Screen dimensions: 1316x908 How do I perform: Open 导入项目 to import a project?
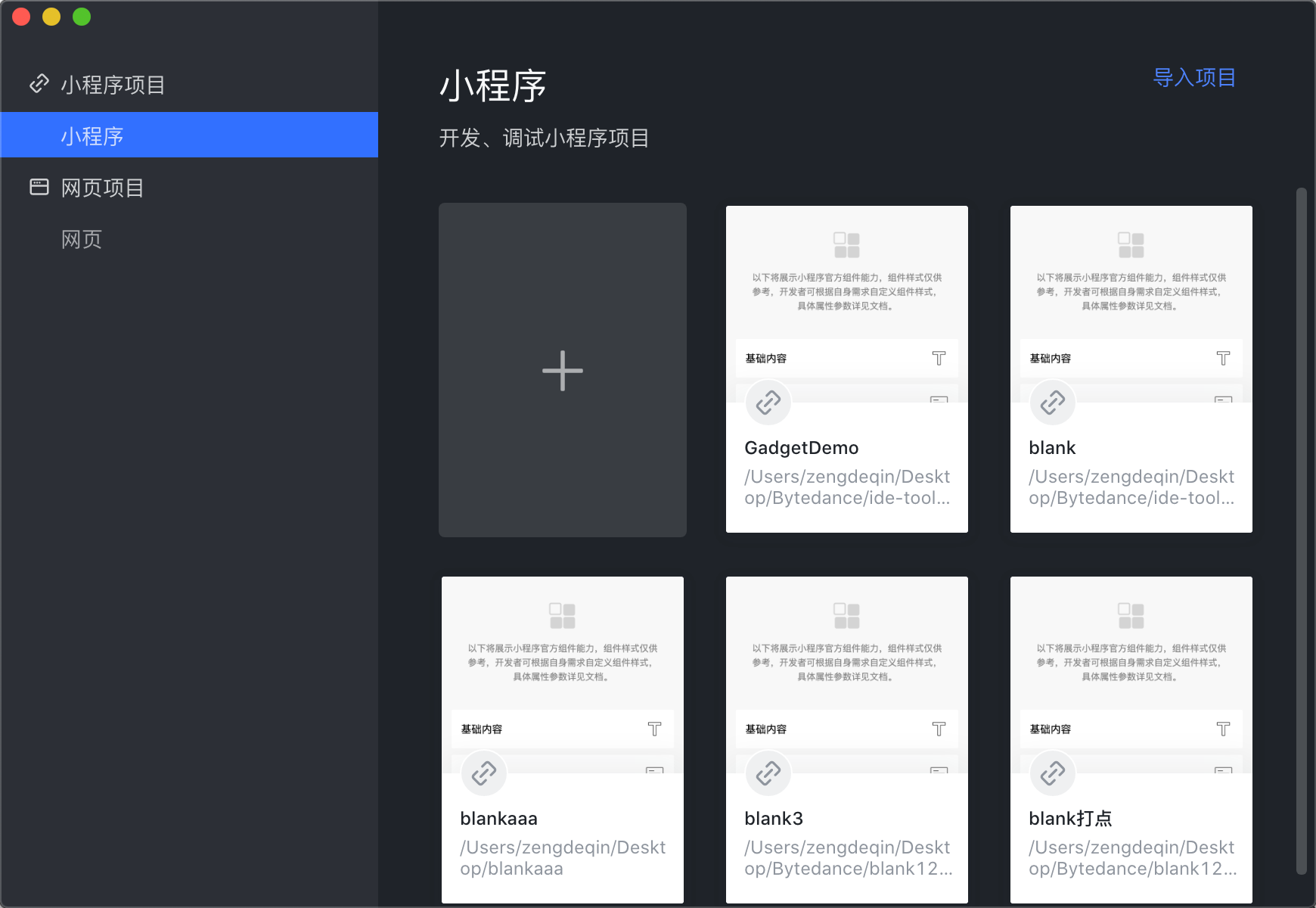[x=1193, y=76]
